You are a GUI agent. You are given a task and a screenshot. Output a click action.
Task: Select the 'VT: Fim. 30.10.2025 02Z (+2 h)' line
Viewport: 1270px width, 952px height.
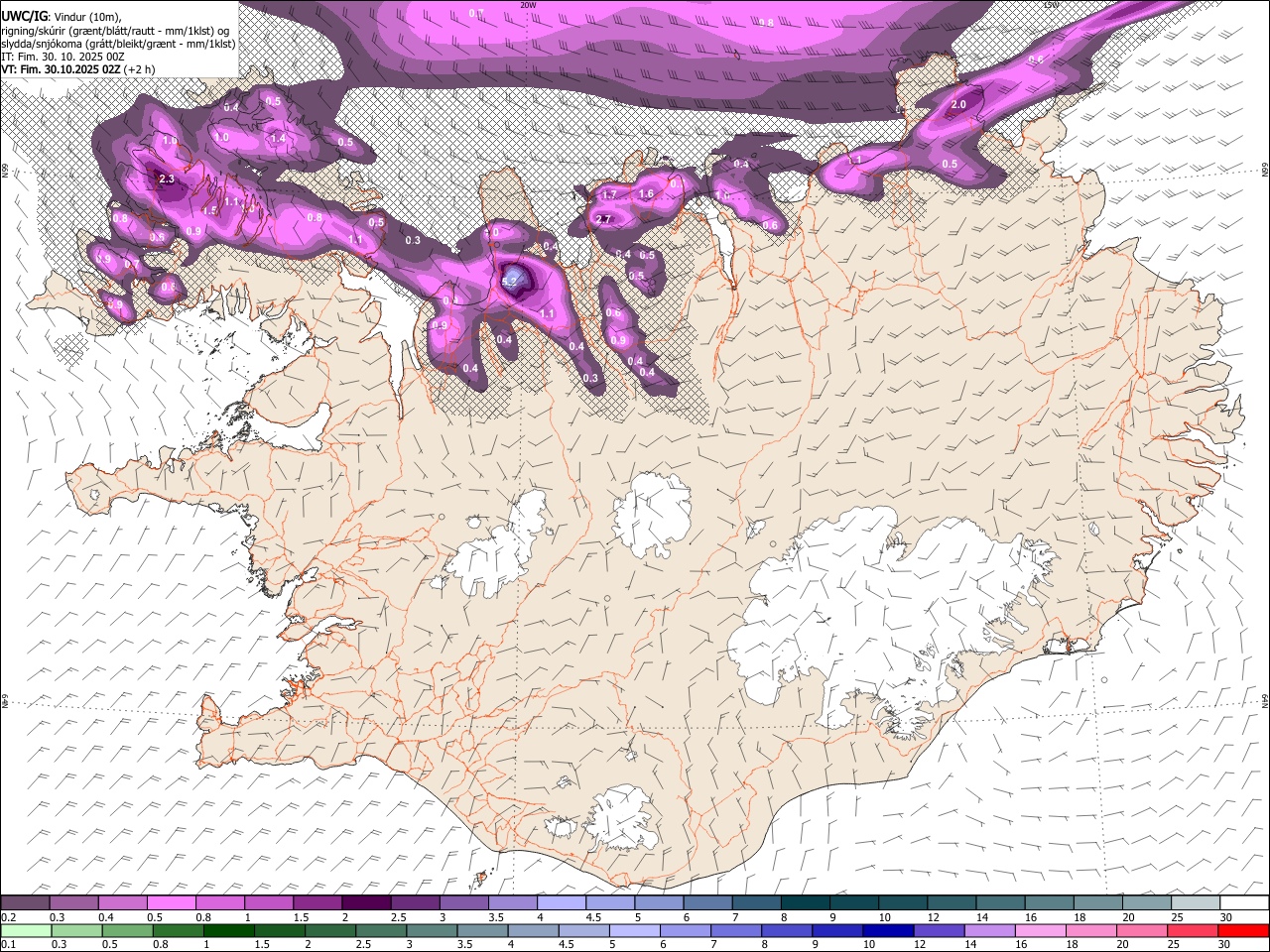(78, 69)
